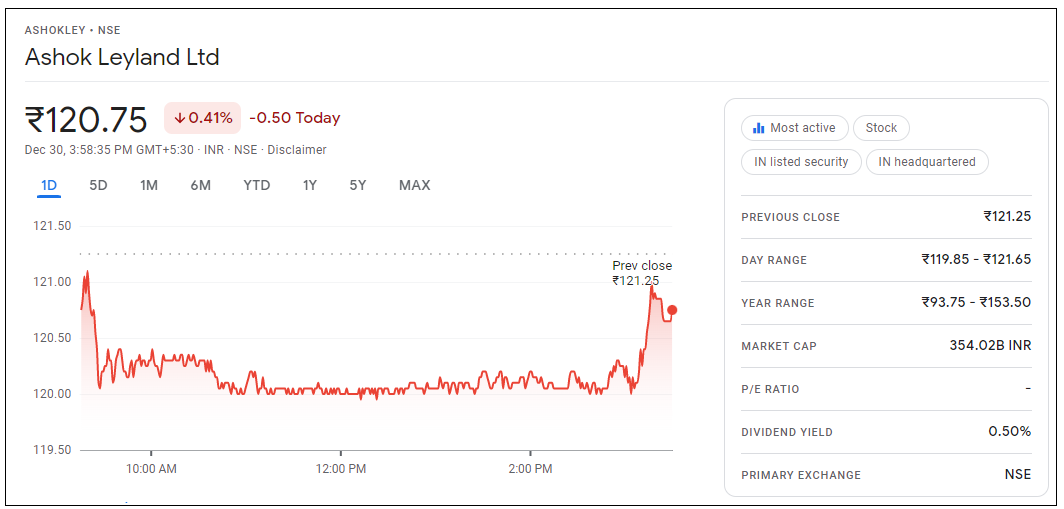Show the 6M chart range
Viewport: 1064px width, 509px height.
(200, 185)
